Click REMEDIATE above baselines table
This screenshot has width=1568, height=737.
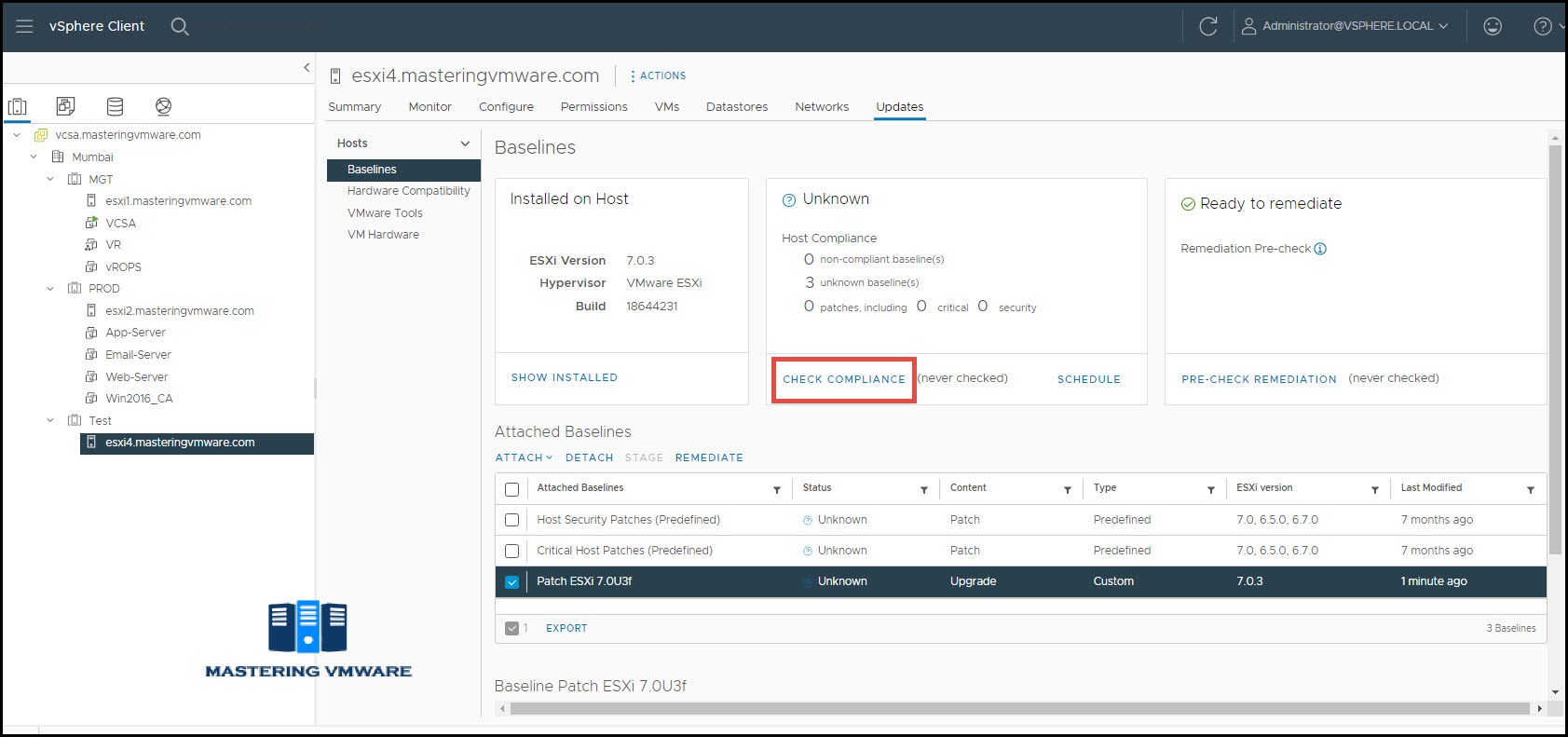[709, 457]
